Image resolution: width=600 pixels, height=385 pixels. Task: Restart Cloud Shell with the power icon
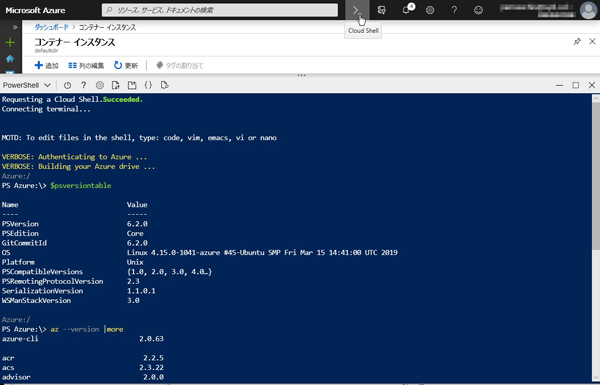tap(67, 85)
